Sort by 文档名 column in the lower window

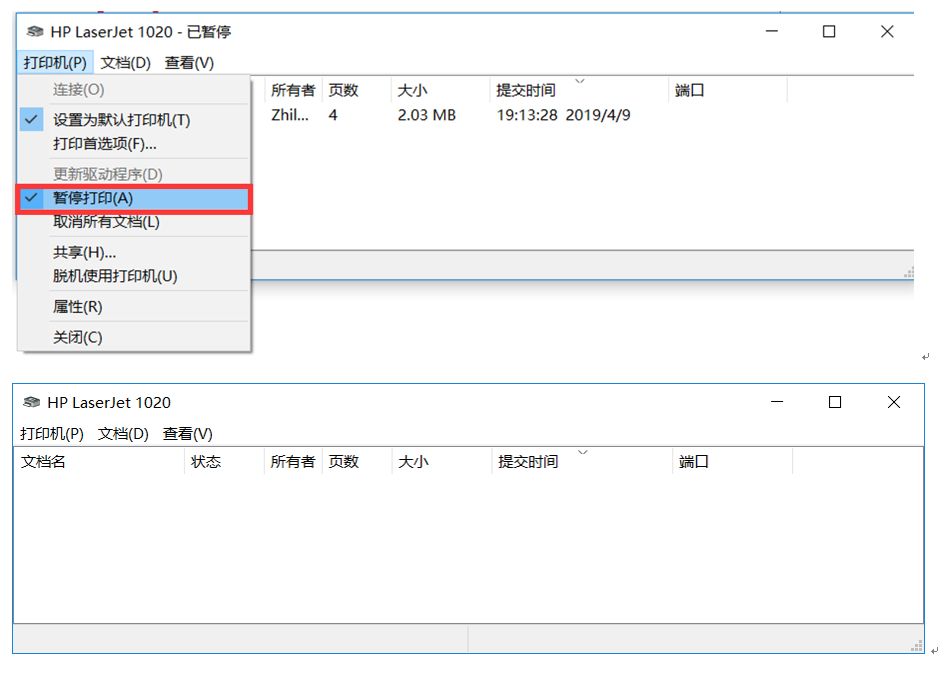coord(99,462)
